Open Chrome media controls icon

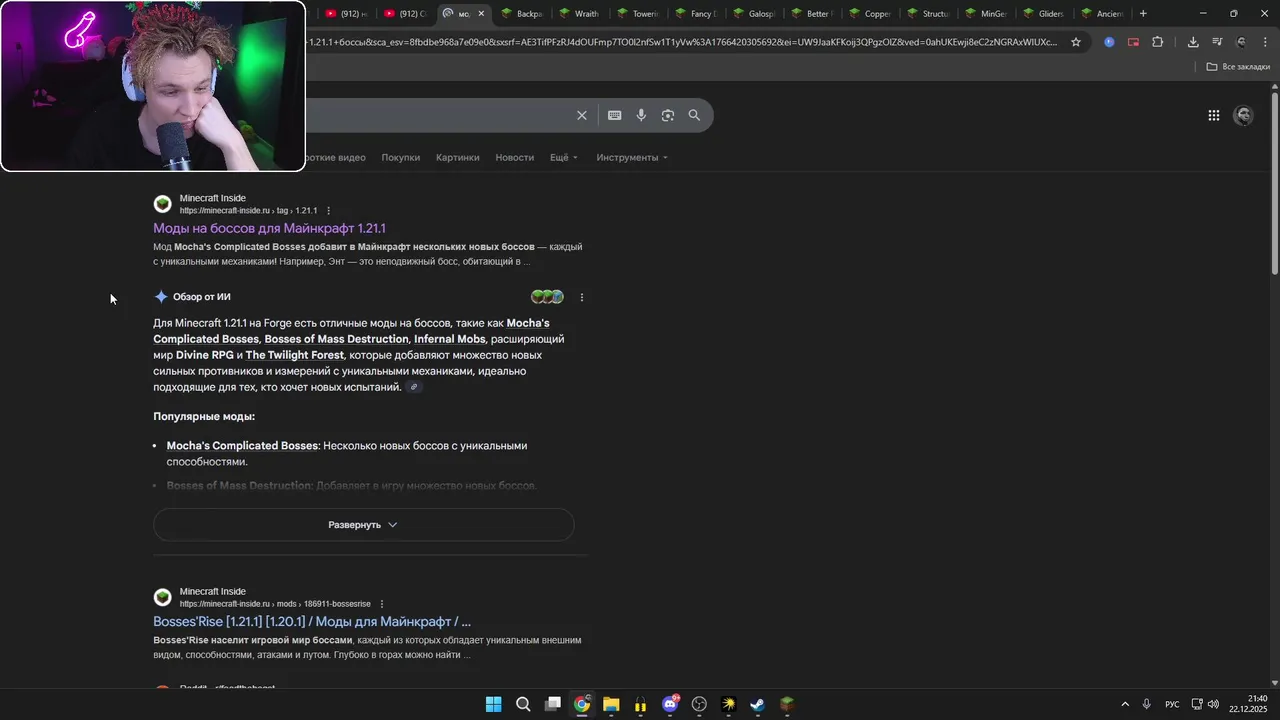tap(1217, 42)
